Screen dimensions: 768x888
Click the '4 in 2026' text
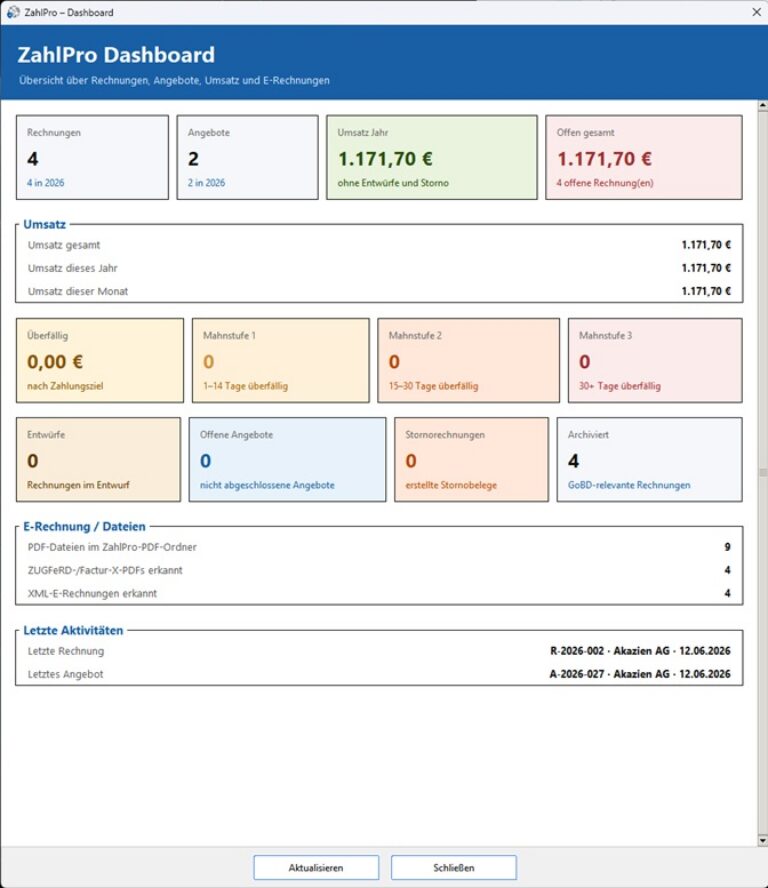coord(45,183)
